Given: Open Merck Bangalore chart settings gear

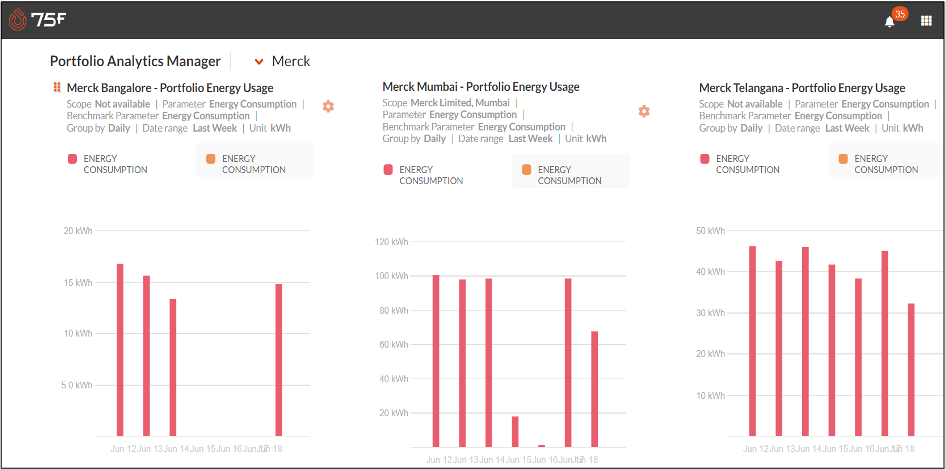Looking at the screenshot, I should click(x=328, y=106).
